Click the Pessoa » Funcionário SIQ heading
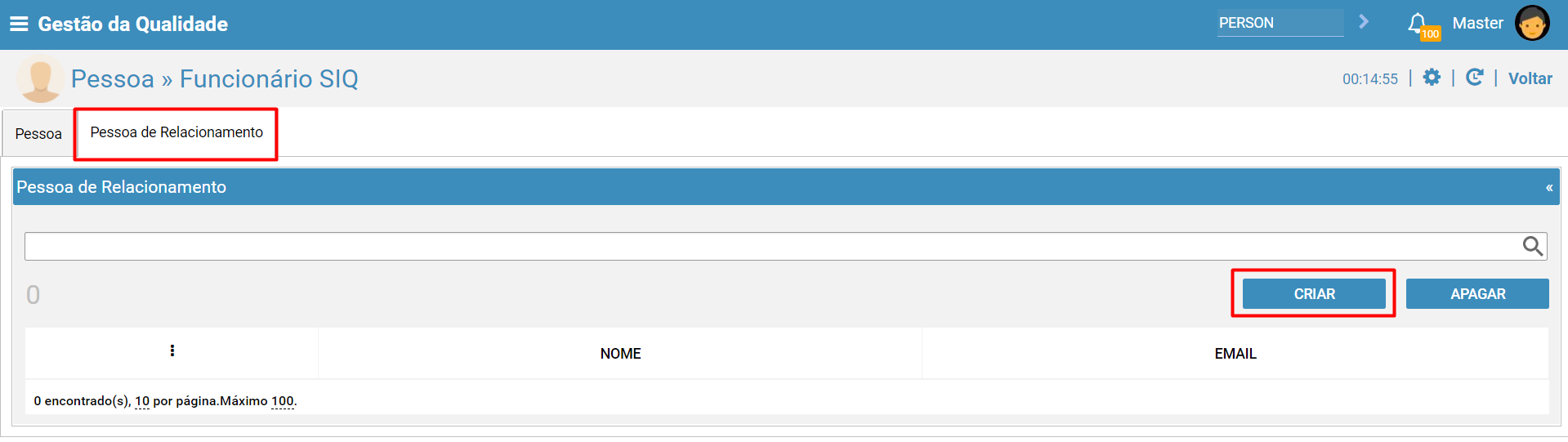Image resolution: width=1568 pixels, height=442 pixels. tap(215, 78)
